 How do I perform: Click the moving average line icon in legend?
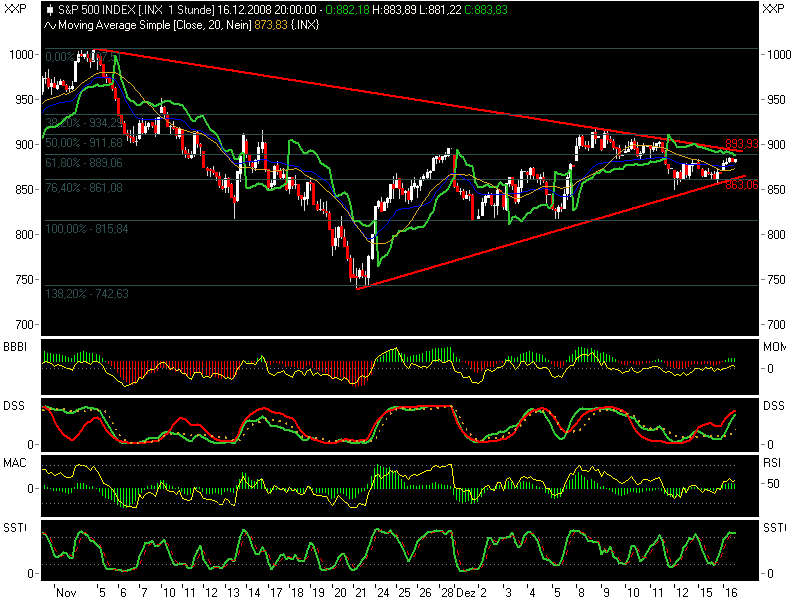pos(49,25)
